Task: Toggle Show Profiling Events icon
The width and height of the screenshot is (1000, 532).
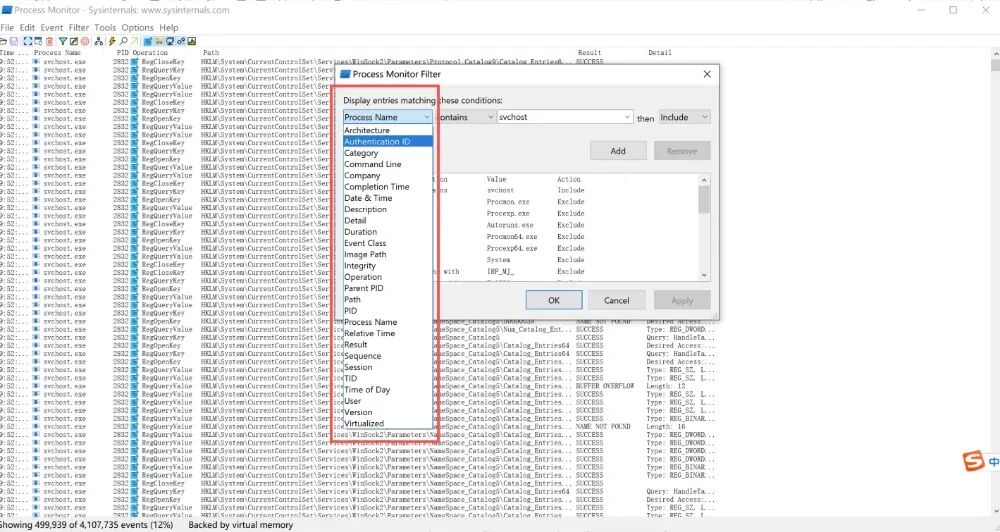Action: point(192,41)
